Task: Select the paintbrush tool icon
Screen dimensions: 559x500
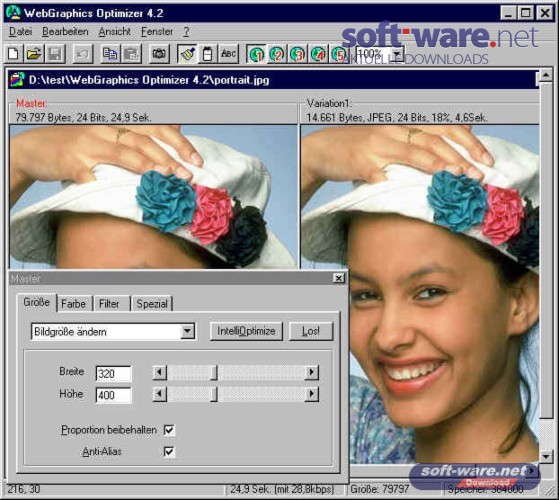Action: click(187, 54)
